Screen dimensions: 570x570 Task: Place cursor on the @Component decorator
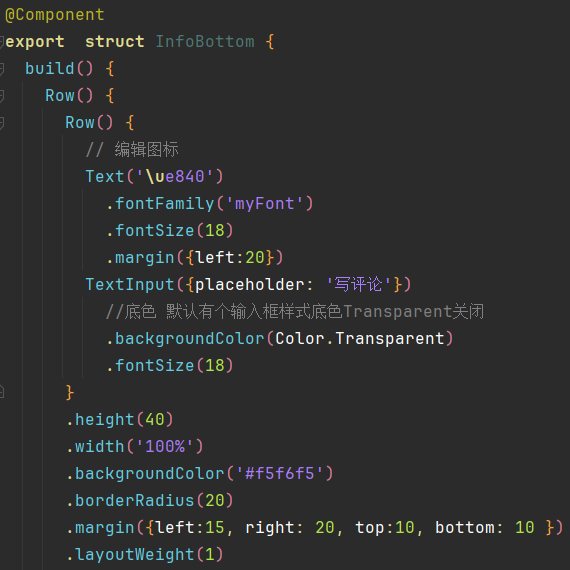(55, 15)
